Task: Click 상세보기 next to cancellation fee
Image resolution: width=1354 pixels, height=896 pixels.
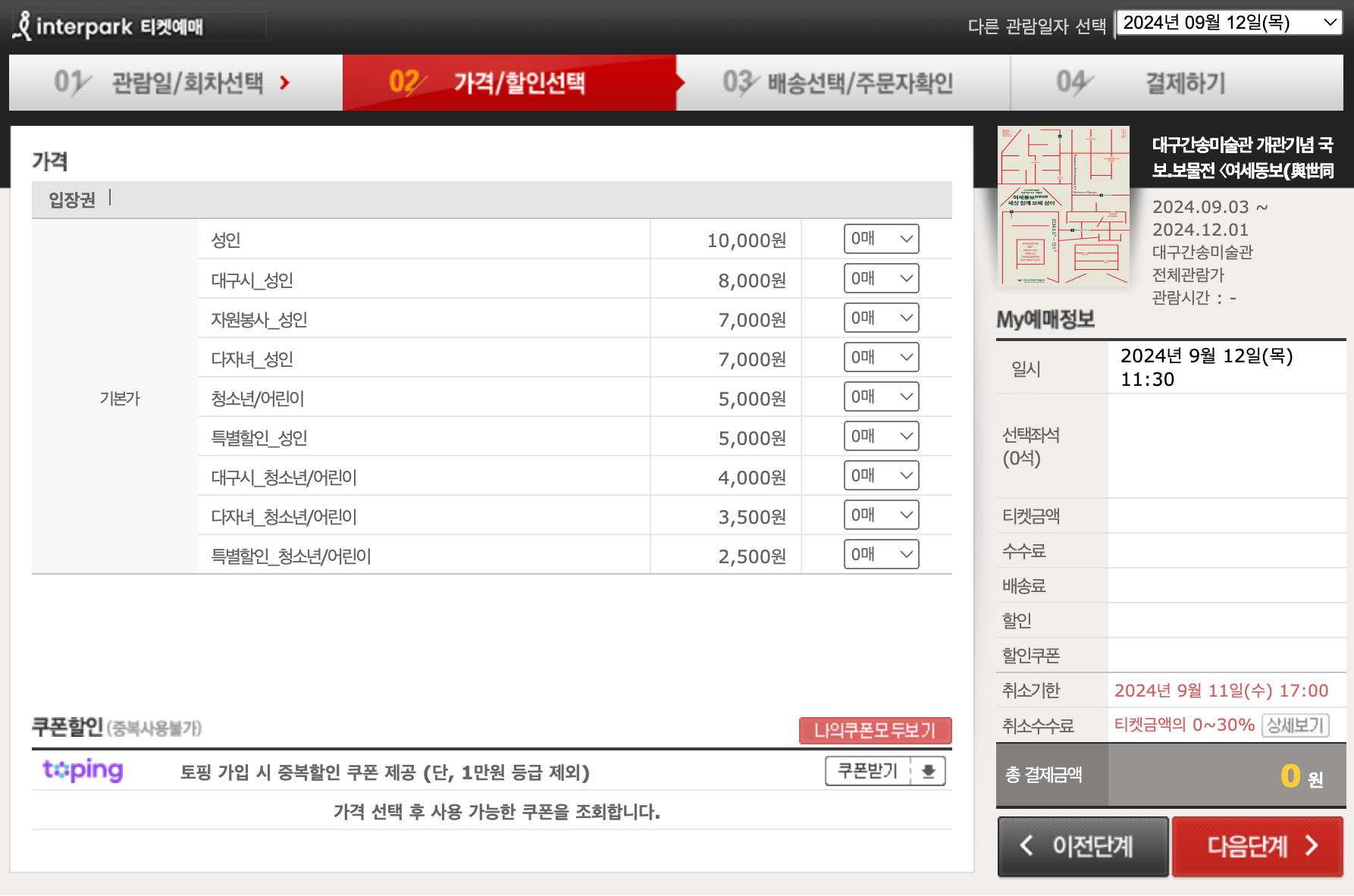Action: click(x=1296, y=725)
